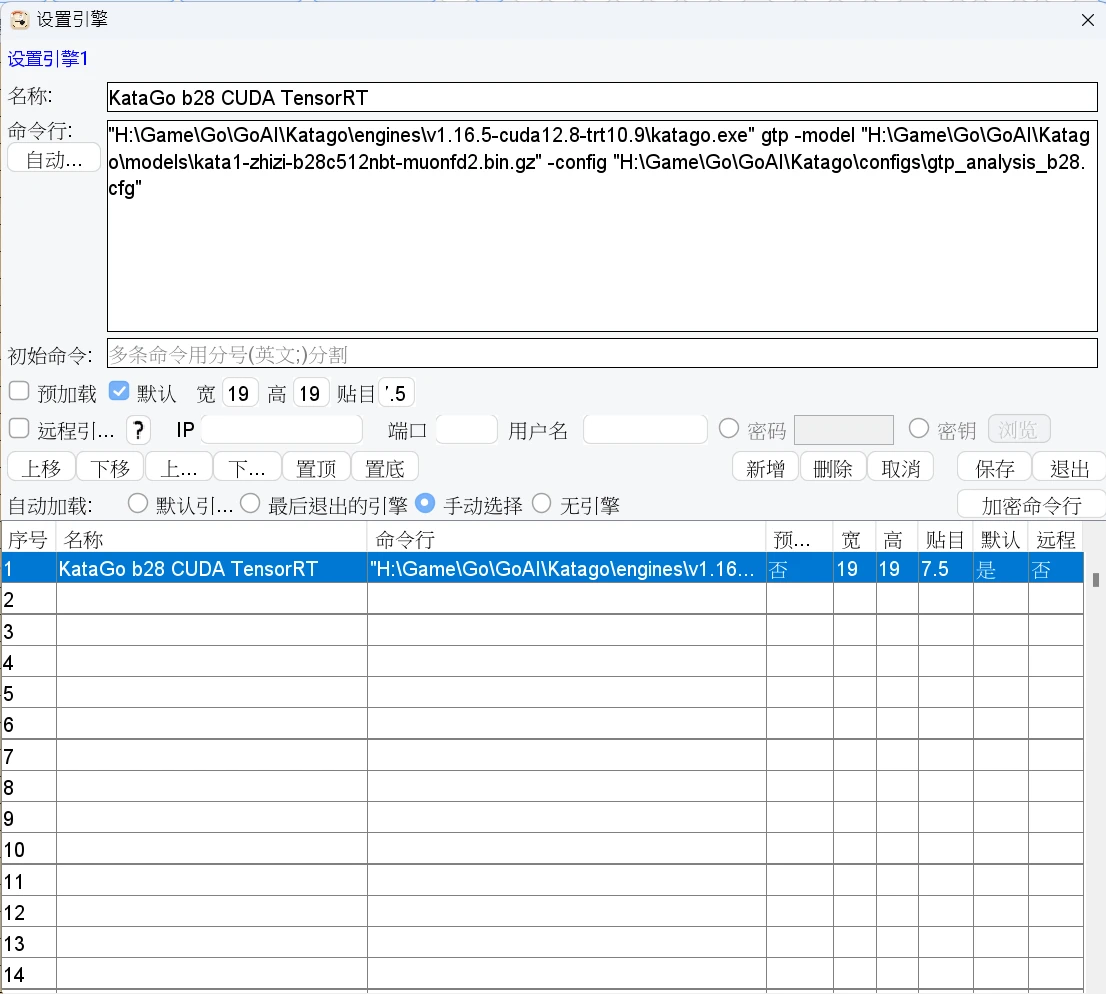Click 删除 to delete the engine

pyautogui.click(x=833, y=468)
